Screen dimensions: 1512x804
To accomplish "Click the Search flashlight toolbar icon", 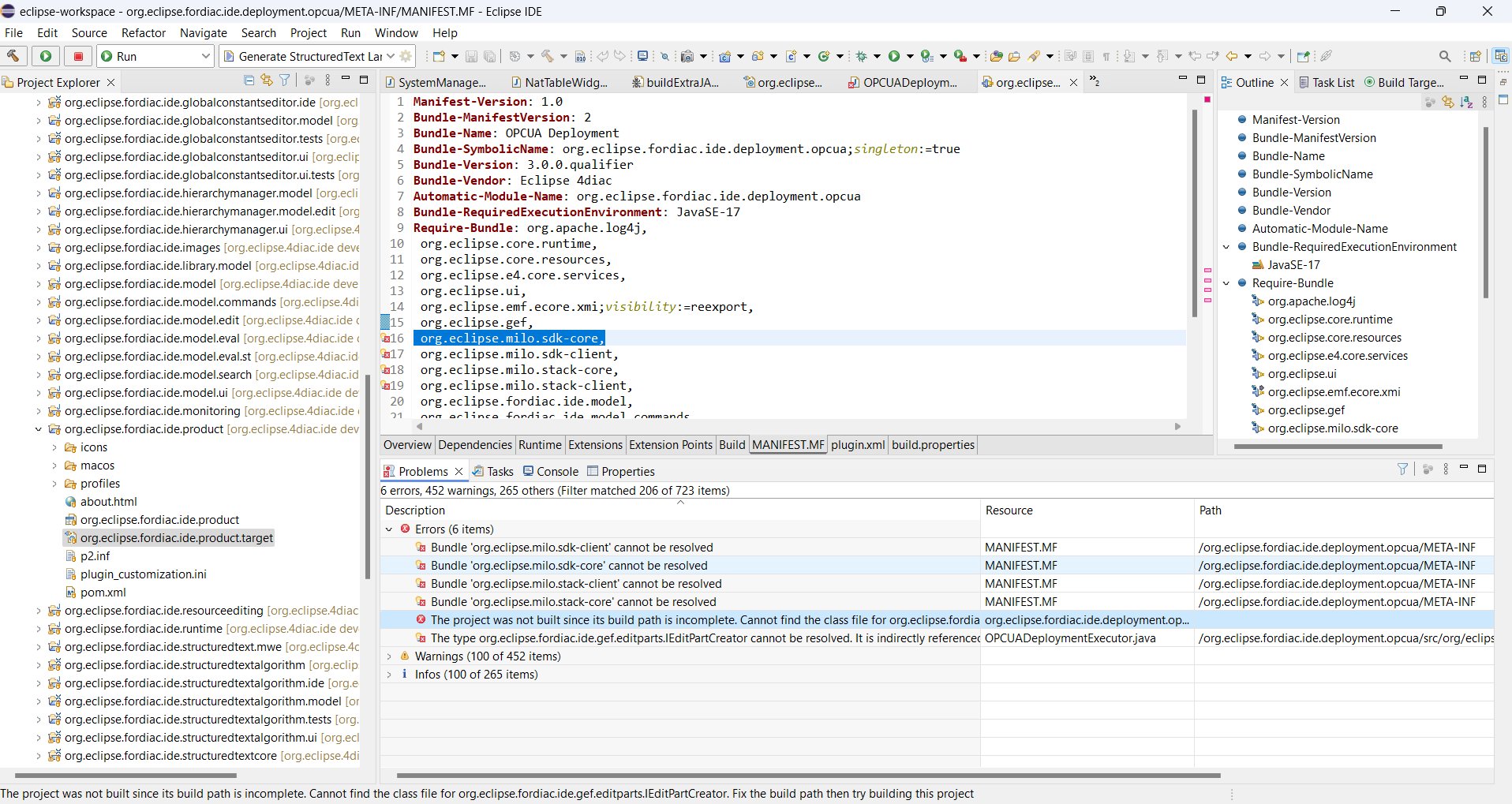I will tap(1034, 56).
